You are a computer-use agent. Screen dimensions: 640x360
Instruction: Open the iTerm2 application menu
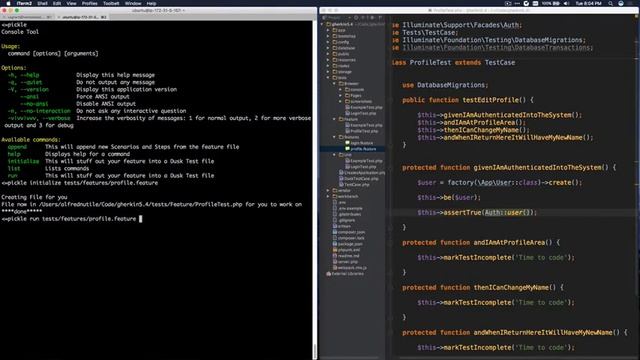24,3
